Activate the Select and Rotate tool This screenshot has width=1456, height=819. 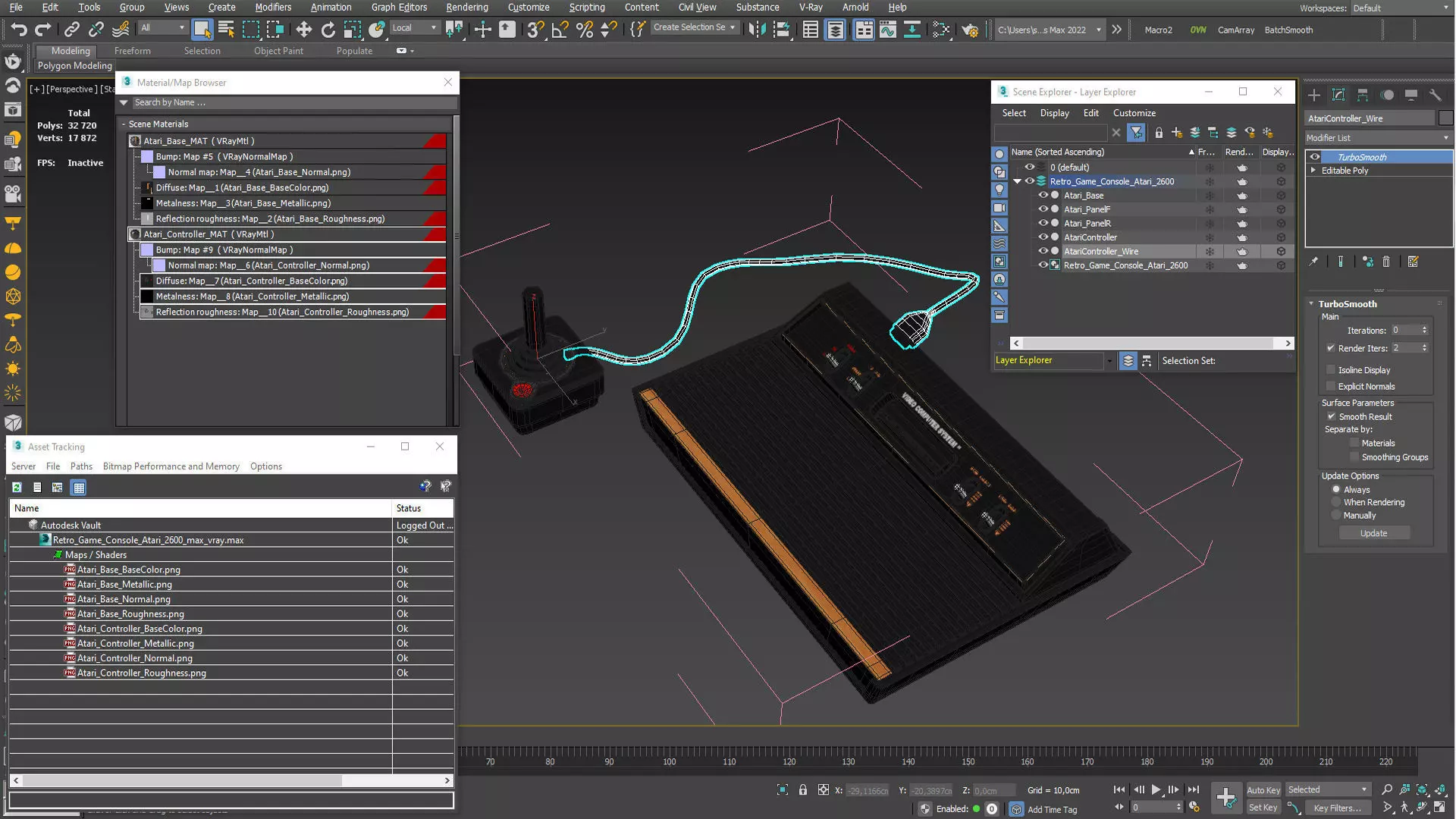point(328,30)
